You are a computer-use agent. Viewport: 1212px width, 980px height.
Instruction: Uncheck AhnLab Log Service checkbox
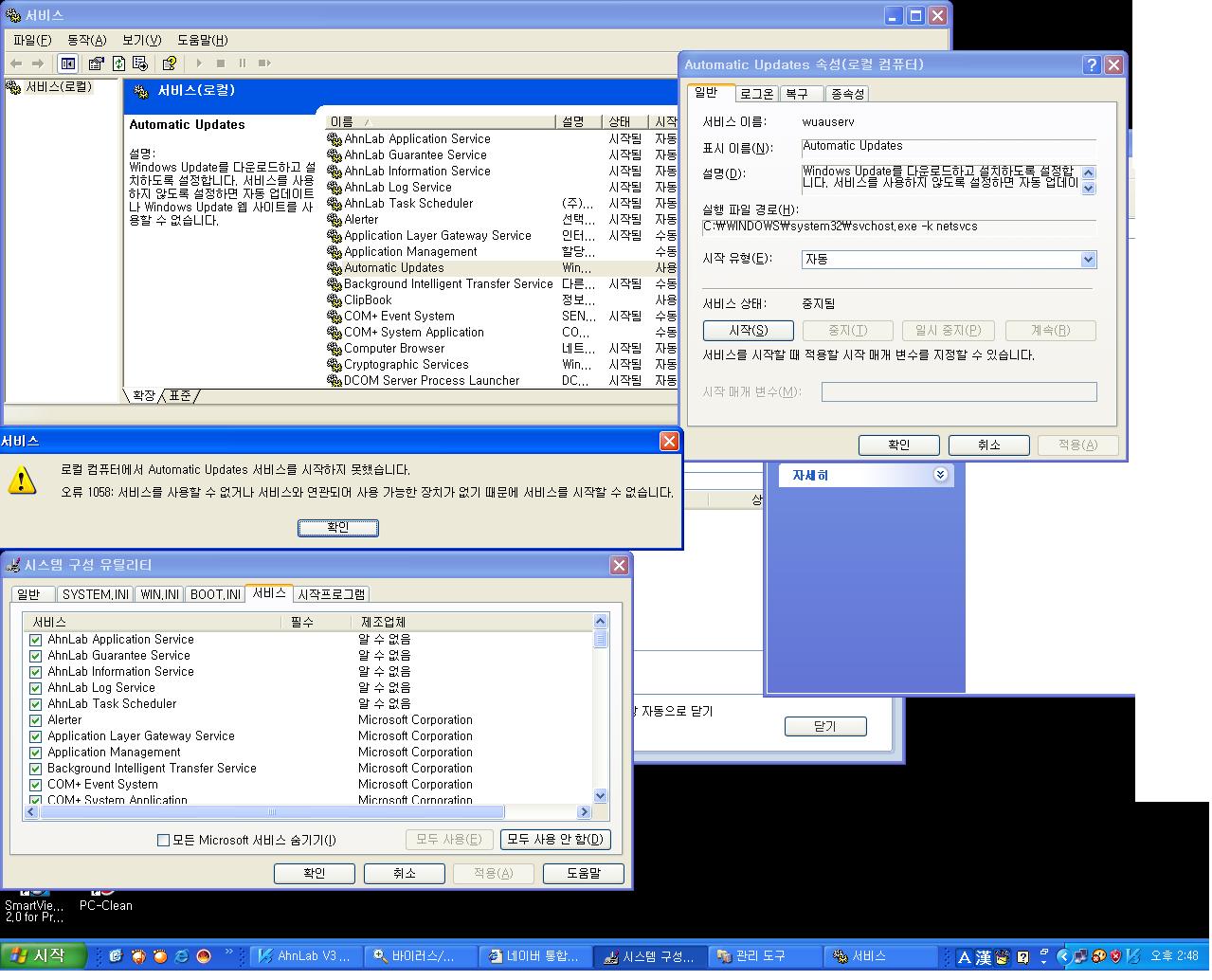pos(36,688)
